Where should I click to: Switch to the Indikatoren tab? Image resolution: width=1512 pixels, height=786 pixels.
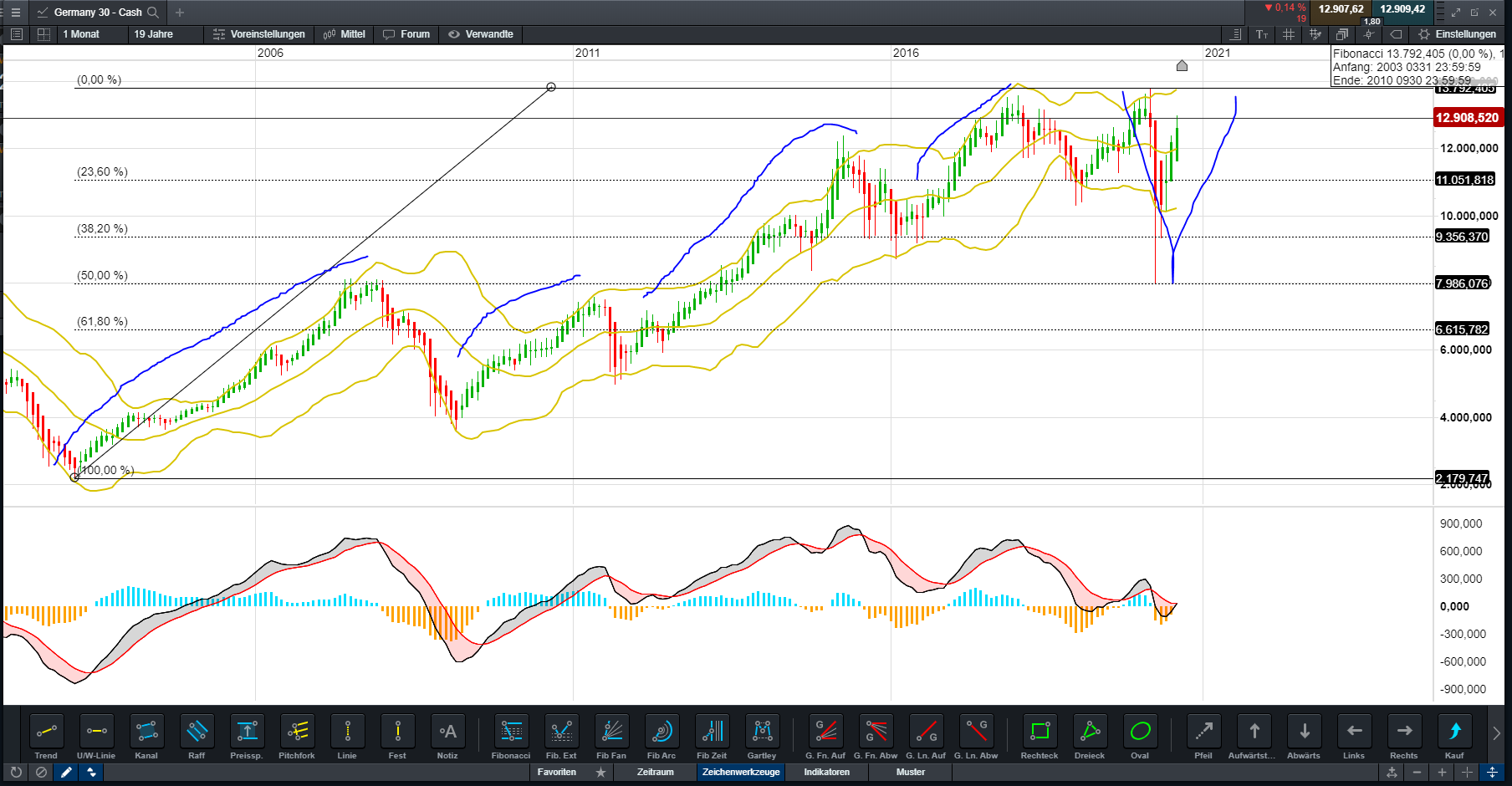point(825,773)
